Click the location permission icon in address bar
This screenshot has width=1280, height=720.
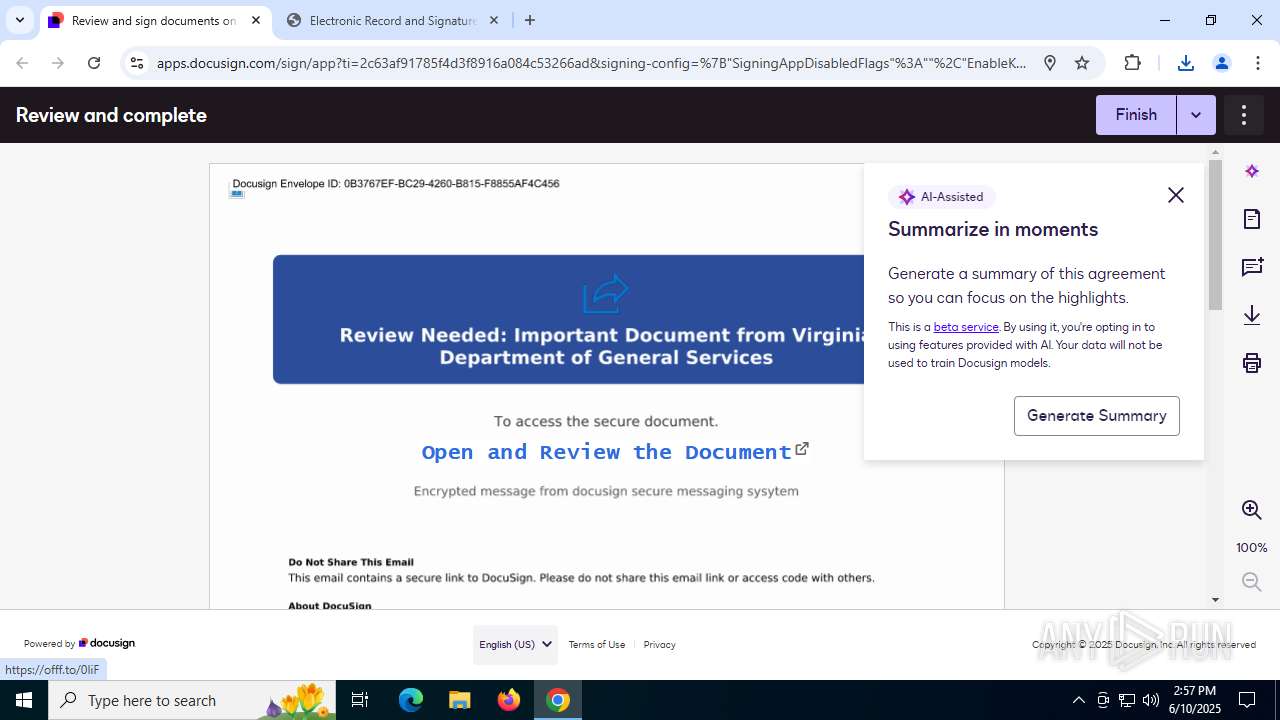click(1050, 63)
